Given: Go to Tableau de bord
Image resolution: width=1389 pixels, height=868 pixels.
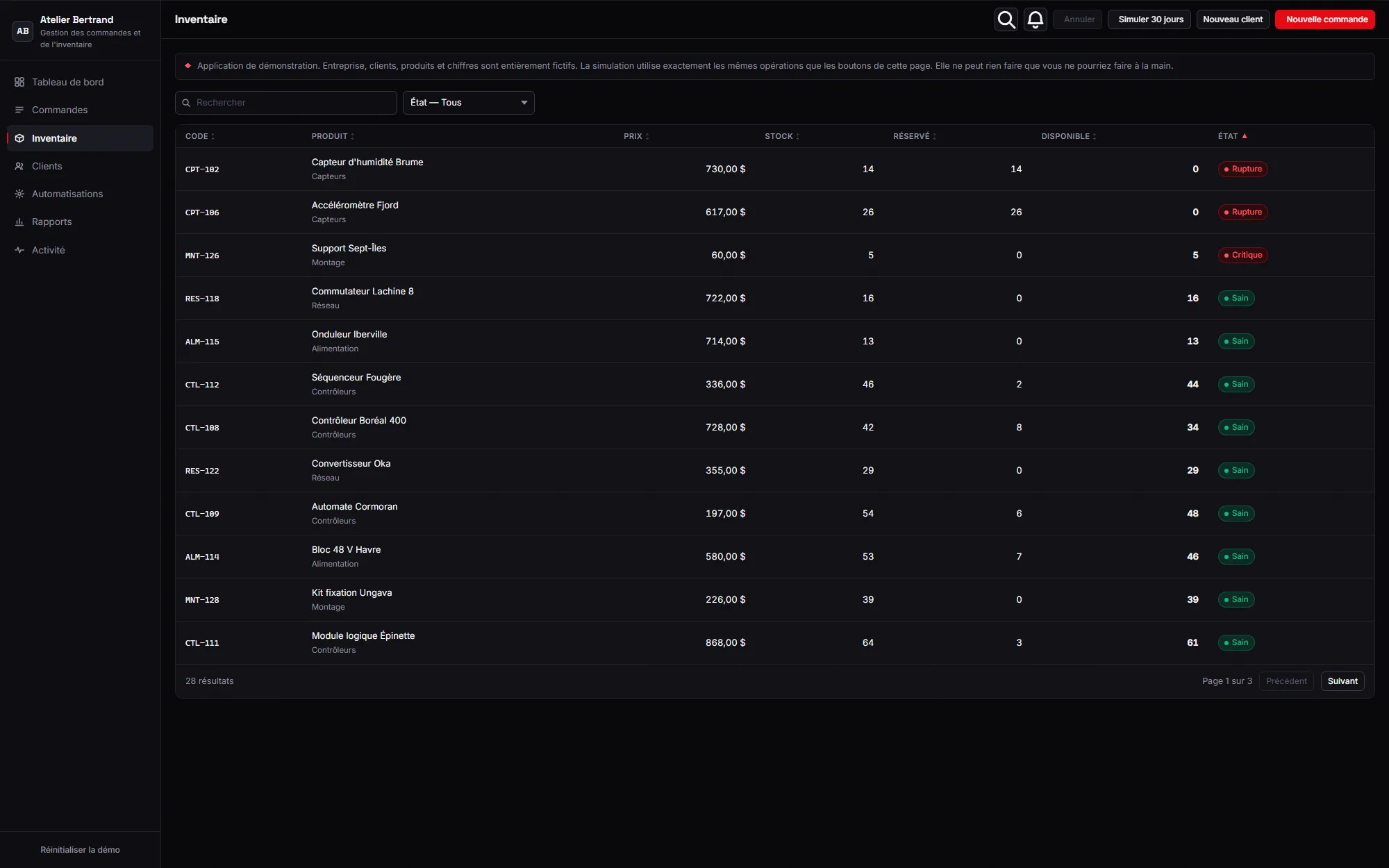Looking at the screenshot, I should click(80, 82).
